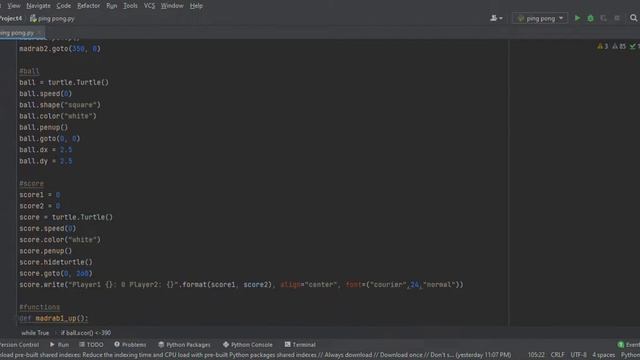
Task: Change the 4 spaces indent setting
Action: pos(604,355)
